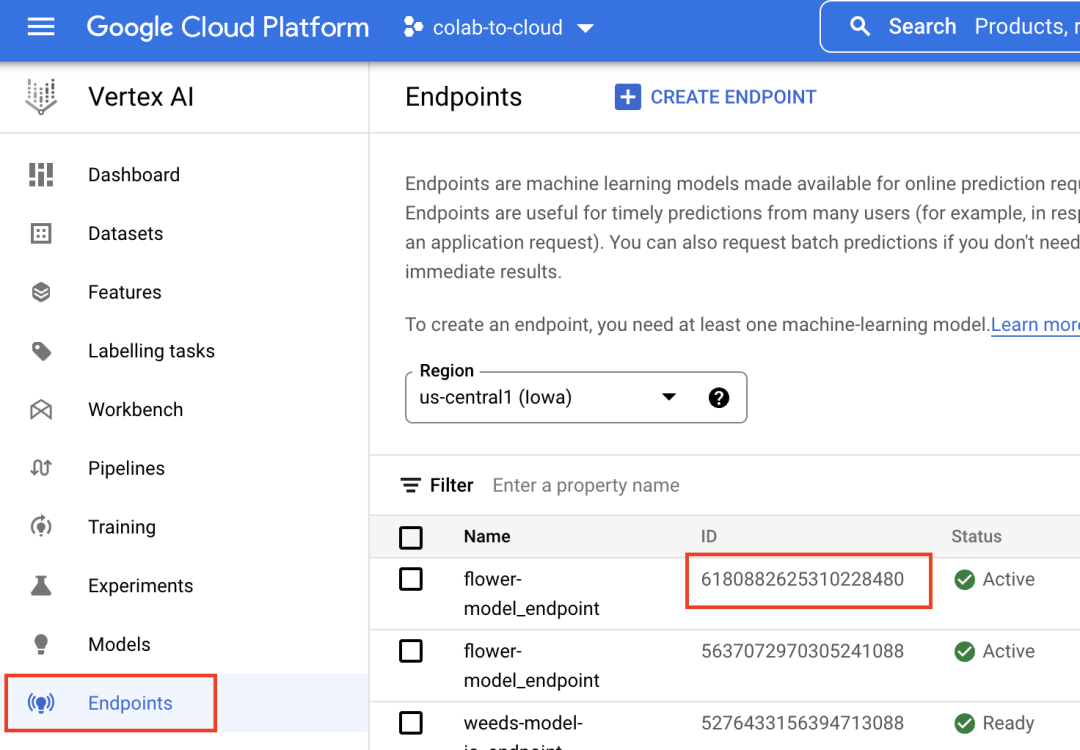Screen dimensions: 1080x750
Task: Click the Dashboard sidebar icon
Action: click(41, 175)
